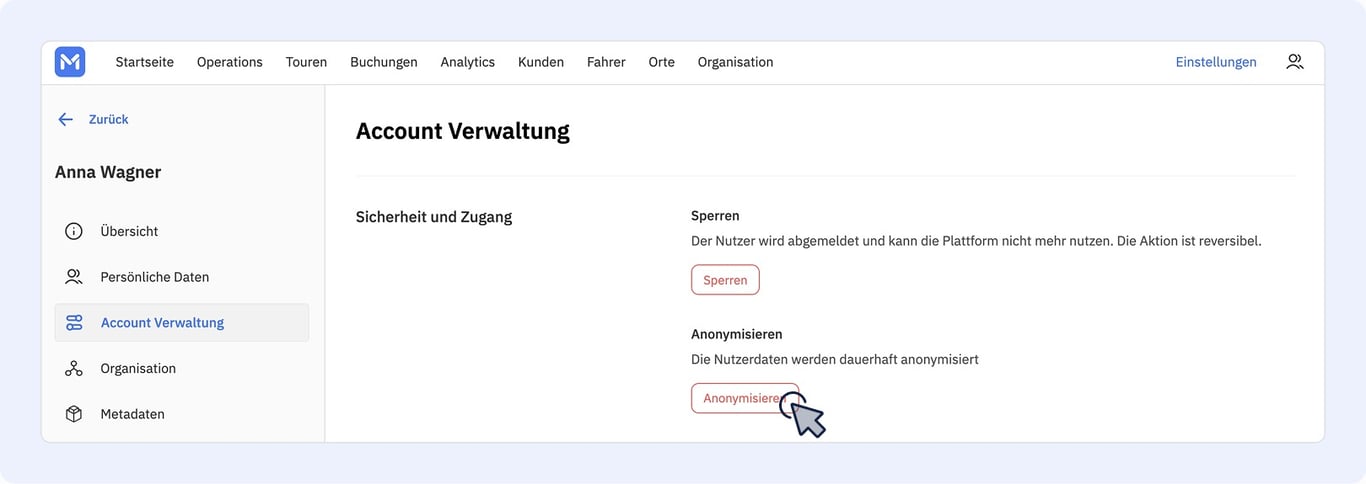Open Persönliche Daten in the sidebar
Screen dimensions: 1366x484
pos(155,277)
